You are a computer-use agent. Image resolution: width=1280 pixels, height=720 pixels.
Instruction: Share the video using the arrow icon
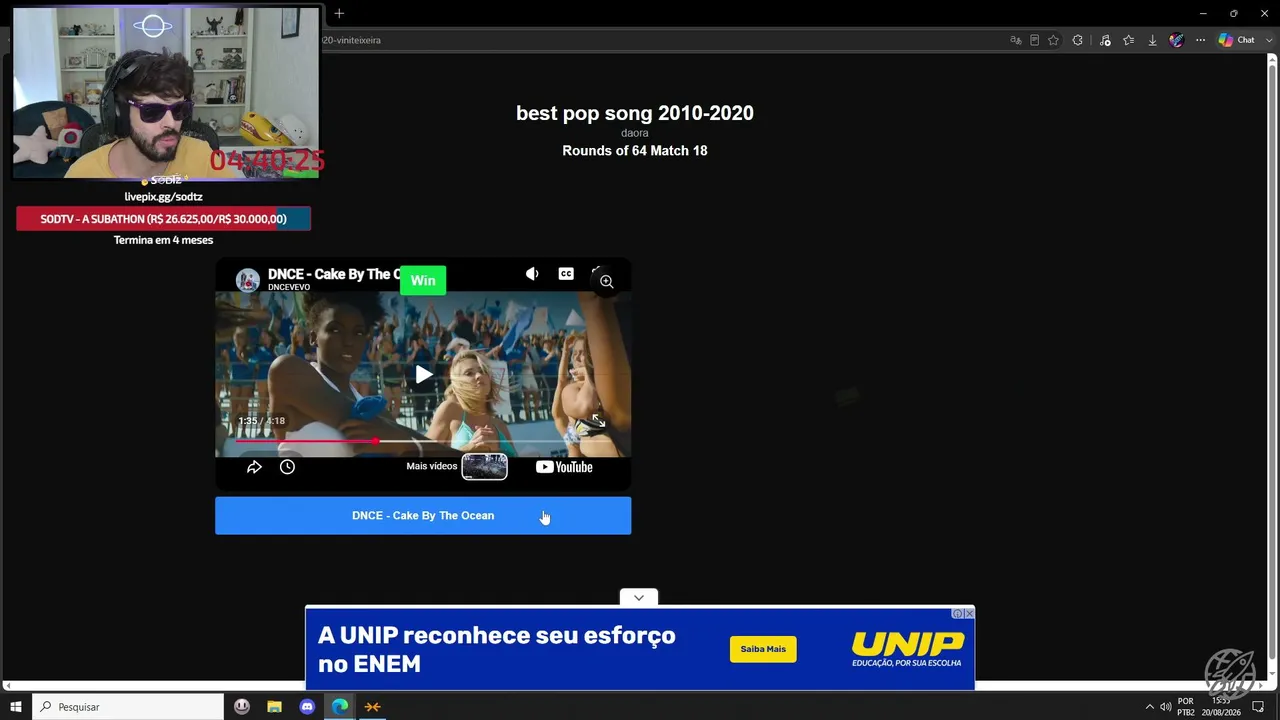tap(254, 467)
